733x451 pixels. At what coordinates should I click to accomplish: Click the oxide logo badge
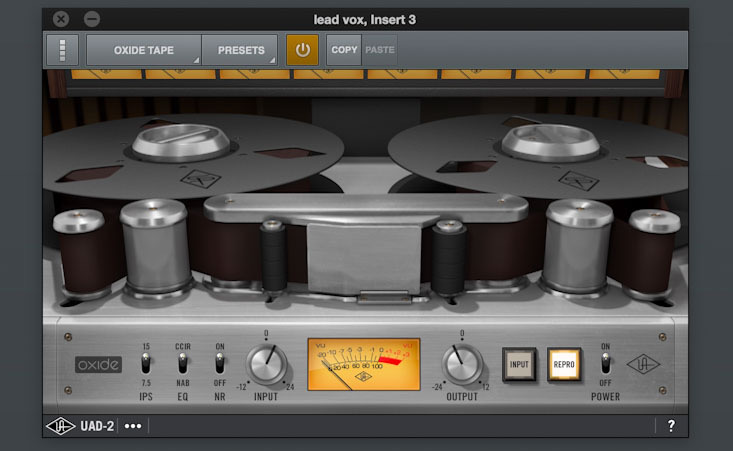[x=99, y=365]
